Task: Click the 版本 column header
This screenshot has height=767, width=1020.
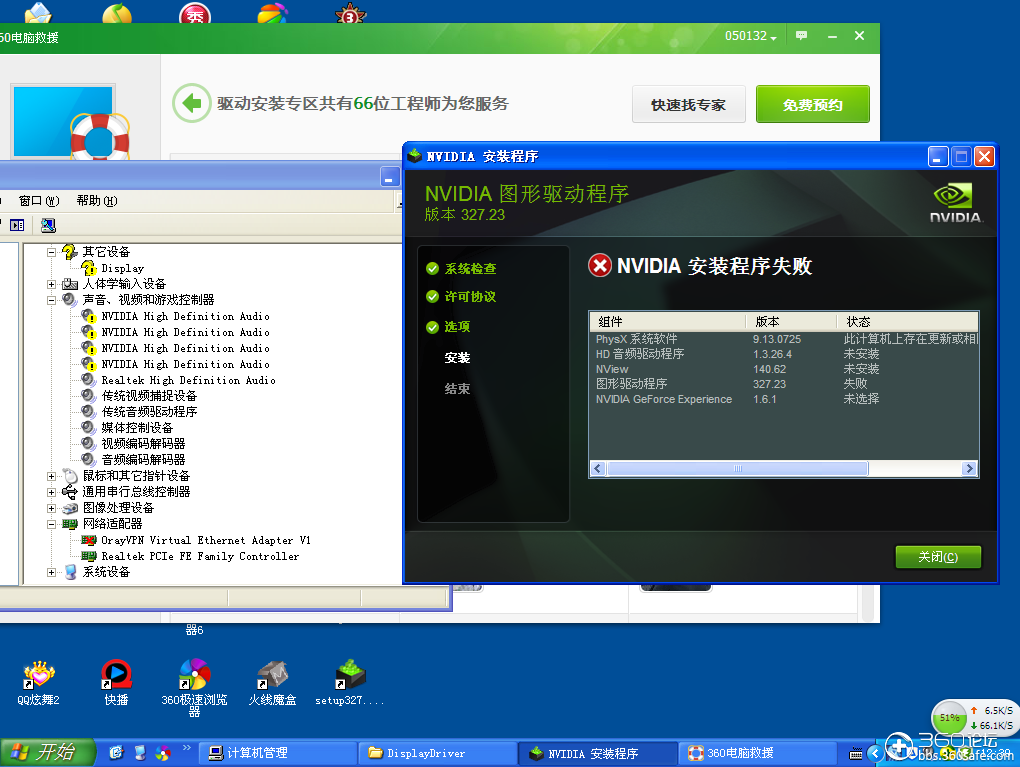Action: tap(791, 321)
